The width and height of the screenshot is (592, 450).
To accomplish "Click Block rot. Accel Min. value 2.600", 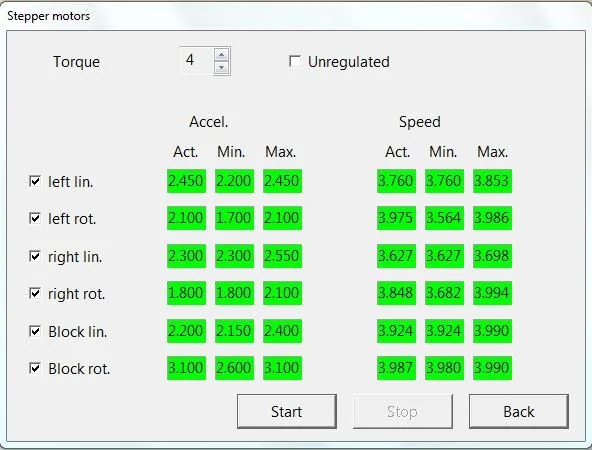I will click(x=234, y=368).
